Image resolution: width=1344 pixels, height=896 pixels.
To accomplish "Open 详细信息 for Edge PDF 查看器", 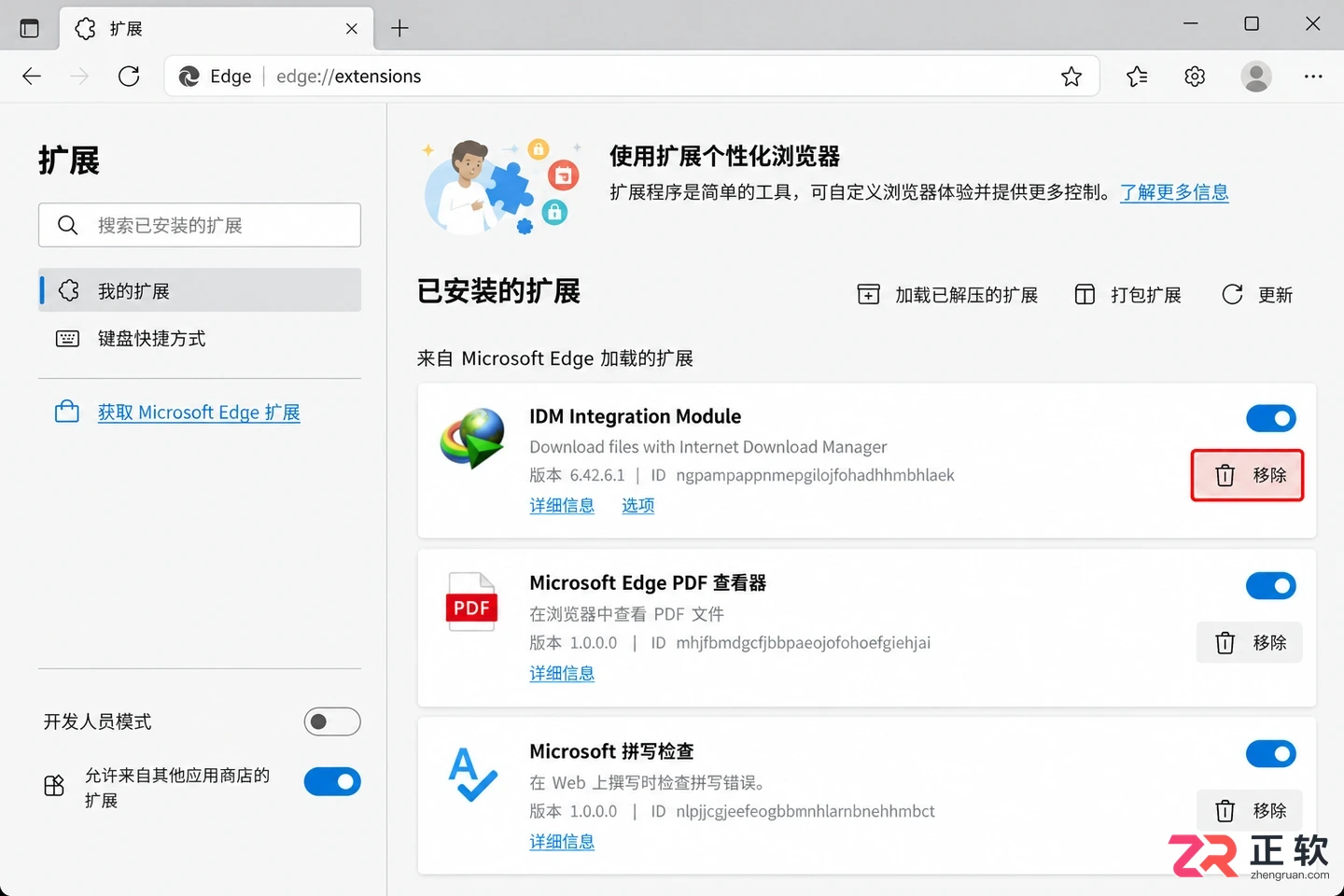I will [562, 674].
